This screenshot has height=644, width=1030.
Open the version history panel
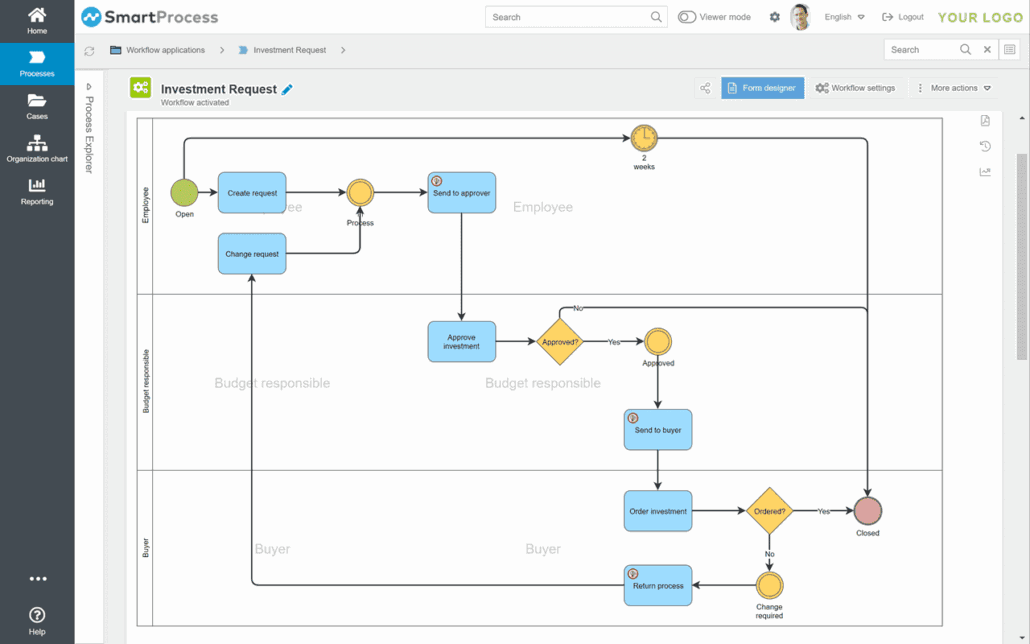[985, 146]
